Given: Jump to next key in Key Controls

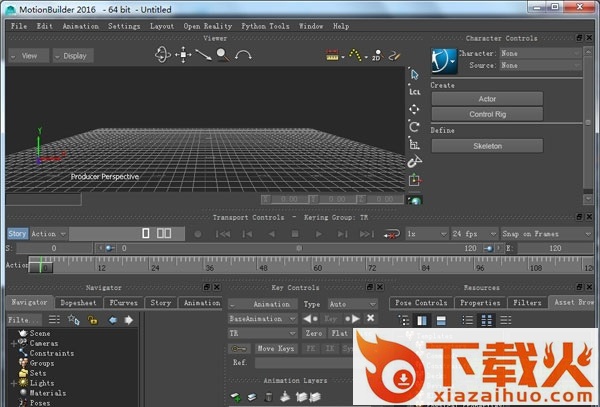Looking at the screenshot, I should [352, 318].
